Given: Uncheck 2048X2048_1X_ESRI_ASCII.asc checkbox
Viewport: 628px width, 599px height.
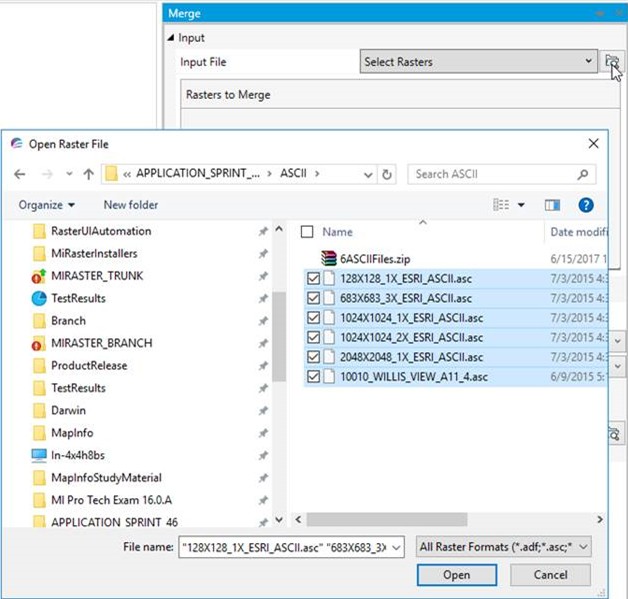Looking at the screenshot, I should pyautogui.click(x=314, y=357).
